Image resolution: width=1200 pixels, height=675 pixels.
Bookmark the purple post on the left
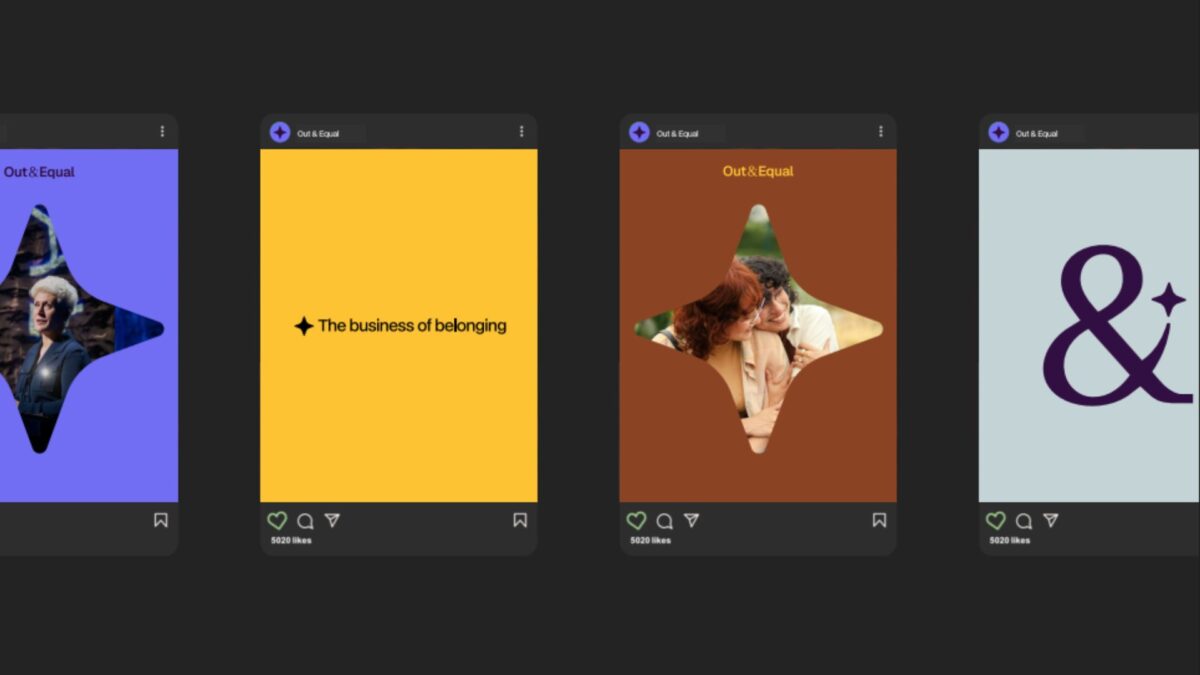(x=161, y=520)
